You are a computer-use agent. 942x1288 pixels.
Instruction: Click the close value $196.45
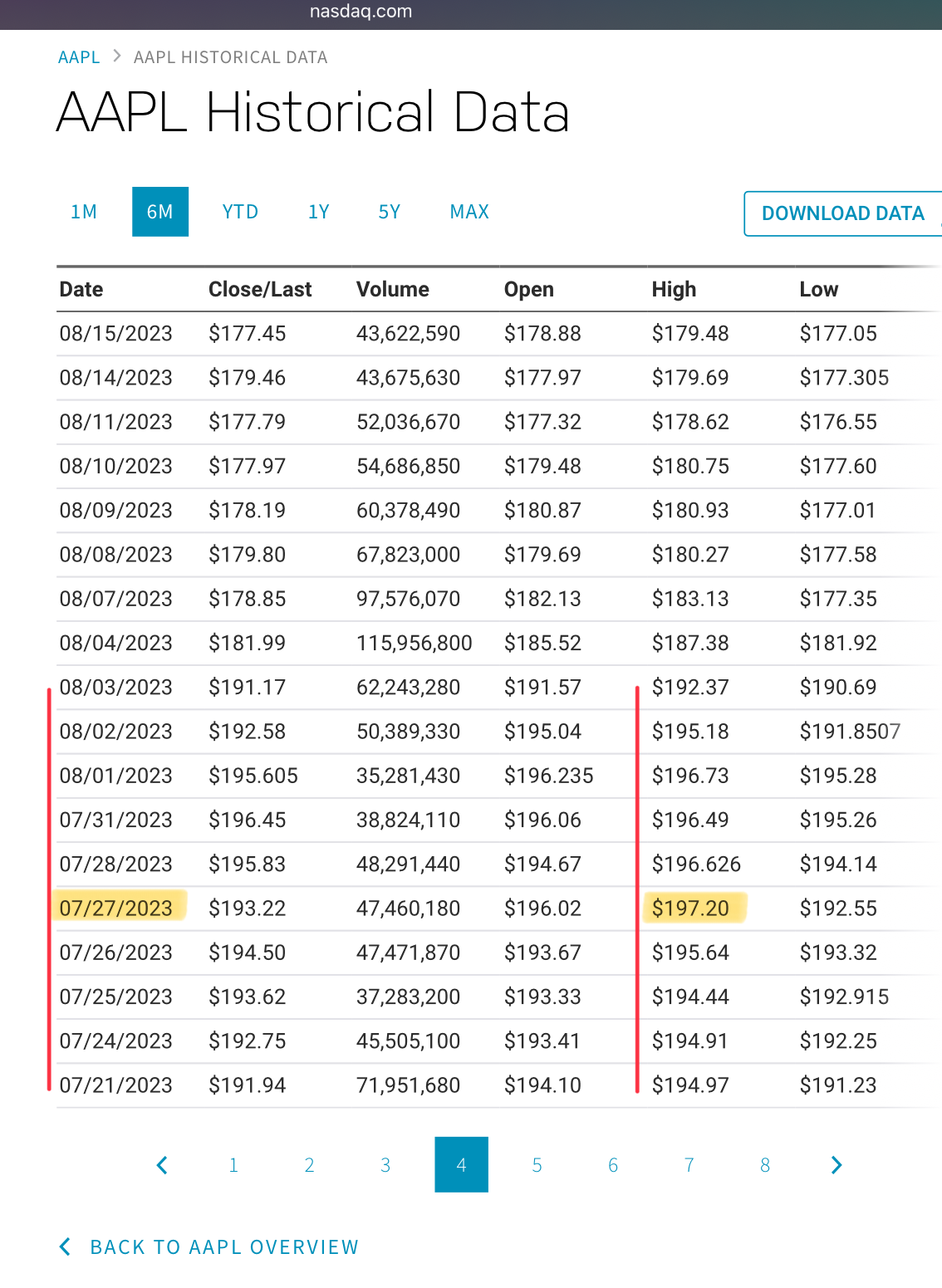pyautogui.click(x=248, y=820)
